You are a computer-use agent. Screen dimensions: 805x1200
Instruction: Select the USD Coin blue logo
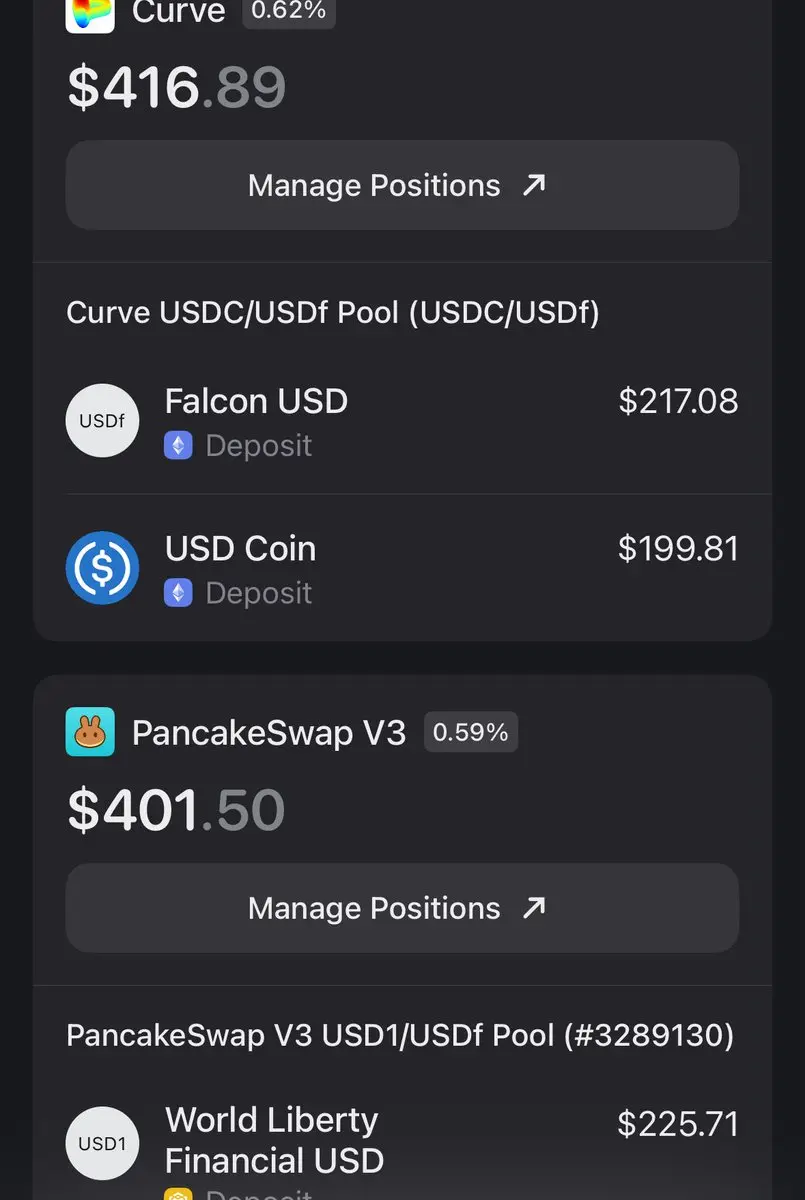point(102,568)
